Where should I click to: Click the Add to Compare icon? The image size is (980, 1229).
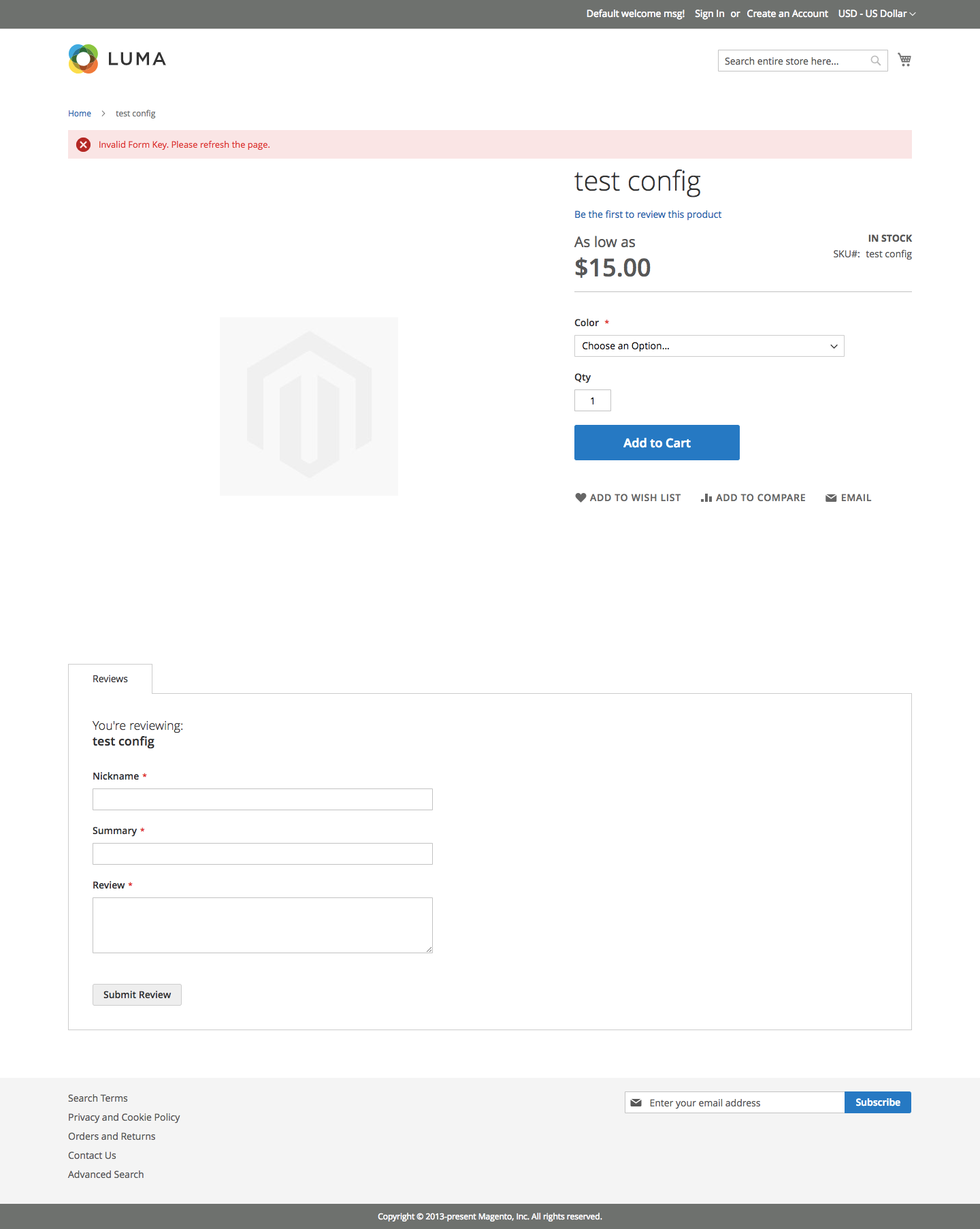706,497
